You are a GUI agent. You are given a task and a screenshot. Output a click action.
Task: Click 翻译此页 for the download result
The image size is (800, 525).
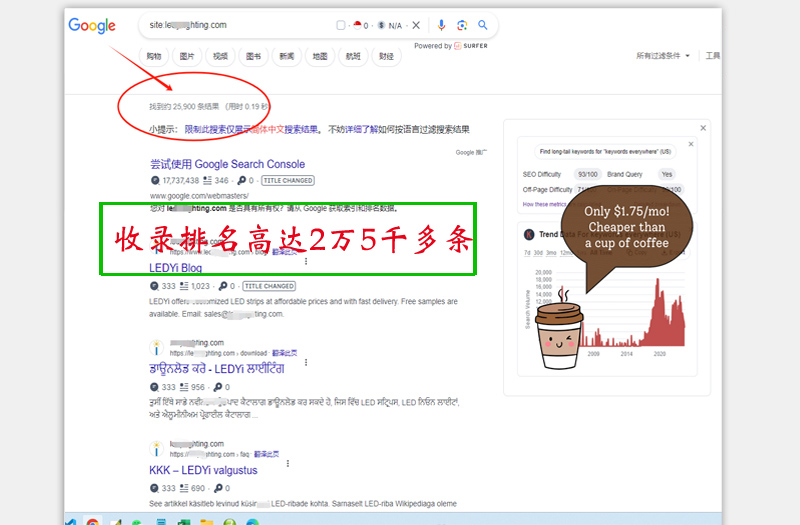click(x=284, y=353)
